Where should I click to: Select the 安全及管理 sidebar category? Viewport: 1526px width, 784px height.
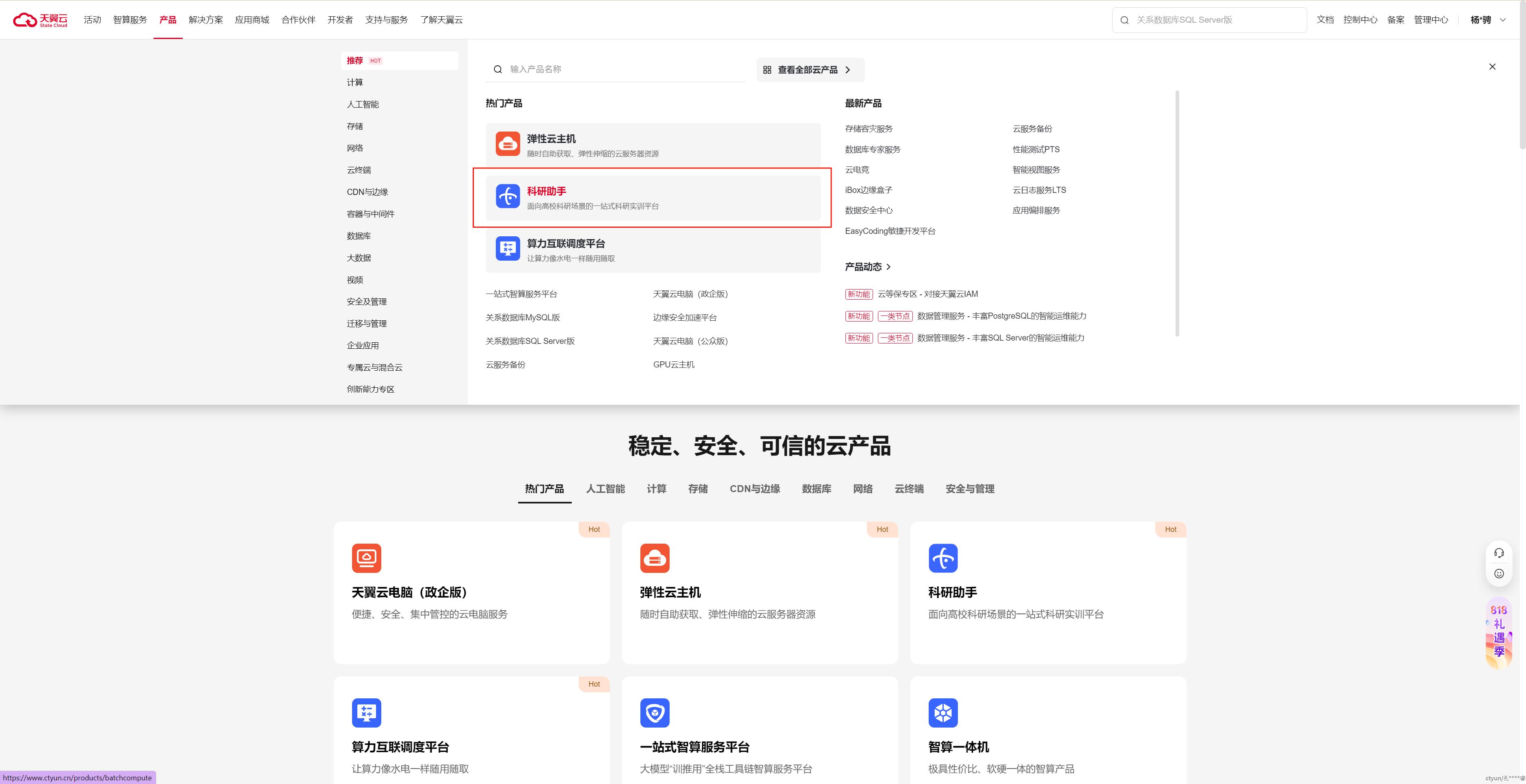click(366, 301)
